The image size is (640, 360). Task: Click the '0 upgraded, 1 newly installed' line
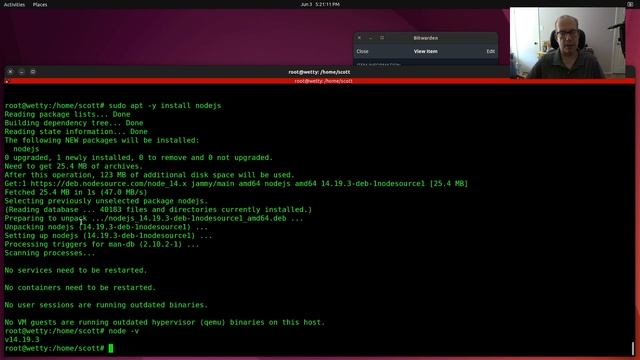[x=138, y=158]
